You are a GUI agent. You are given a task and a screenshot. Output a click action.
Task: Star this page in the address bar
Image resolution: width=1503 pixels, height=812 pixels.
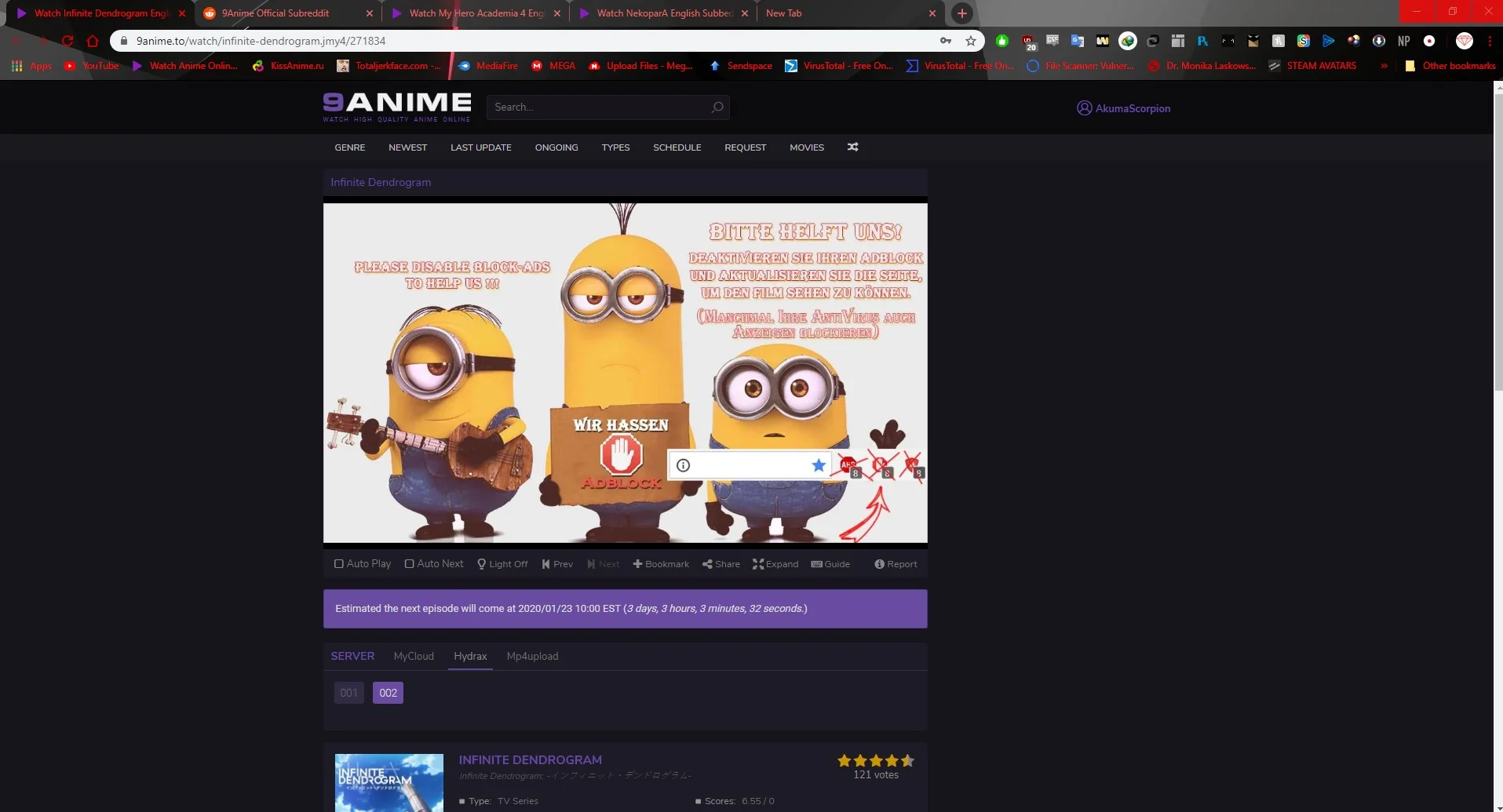click(x=971, y=41)
